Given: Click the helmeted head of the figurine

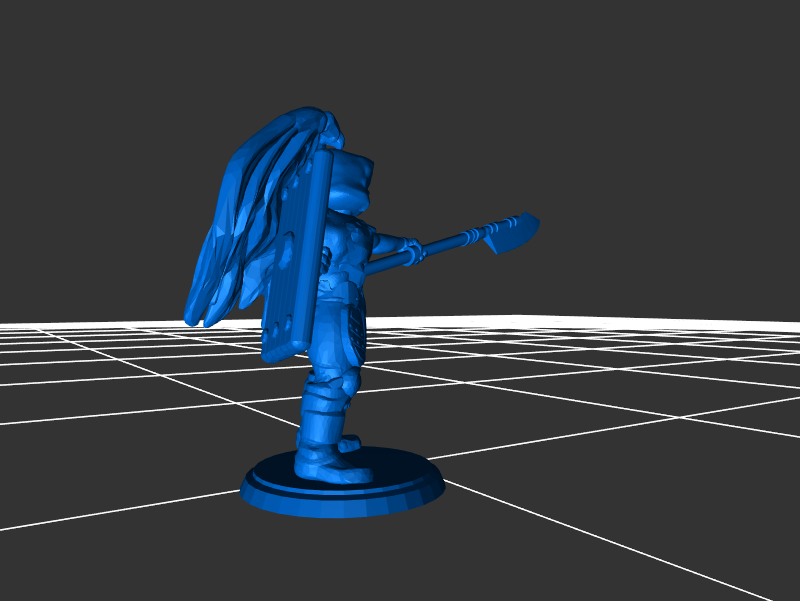Looking at the screenshot, I should pyautogui.click(x=352, y=180).
